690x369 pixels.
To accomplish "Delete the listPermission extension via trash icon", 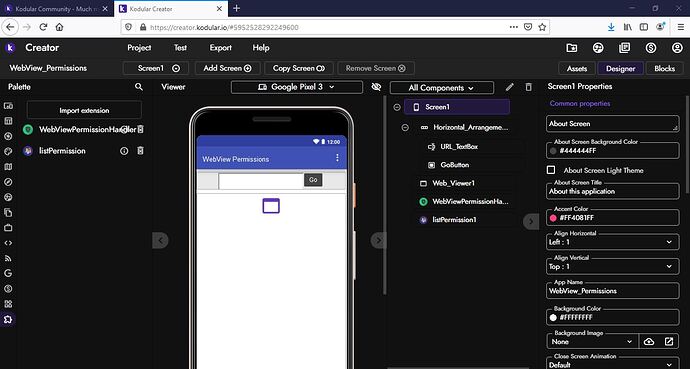I will pos(140,151).
